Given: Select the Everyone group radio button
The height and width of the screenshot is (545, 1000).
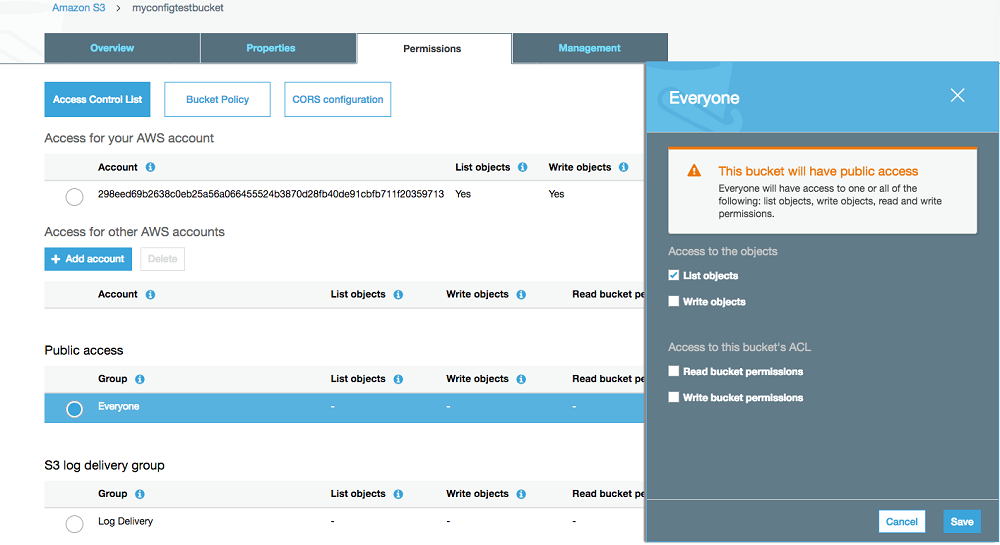Looking at the screenshot, I should tap(74, 408).
